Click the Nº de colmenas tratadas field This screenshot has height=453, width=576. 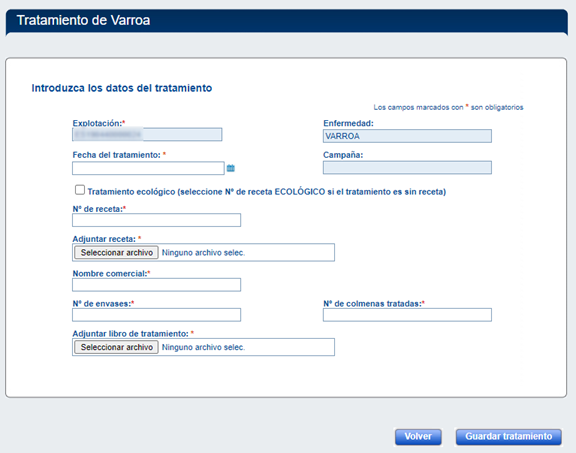[x=407, y=315]
